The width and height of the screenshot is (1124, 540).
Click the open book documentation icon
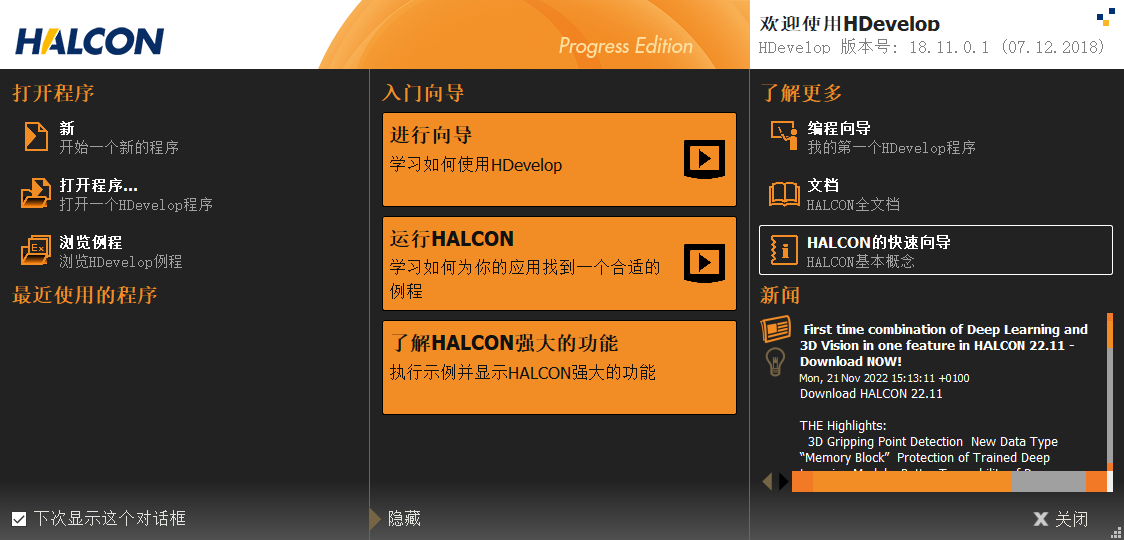[784, 194]
